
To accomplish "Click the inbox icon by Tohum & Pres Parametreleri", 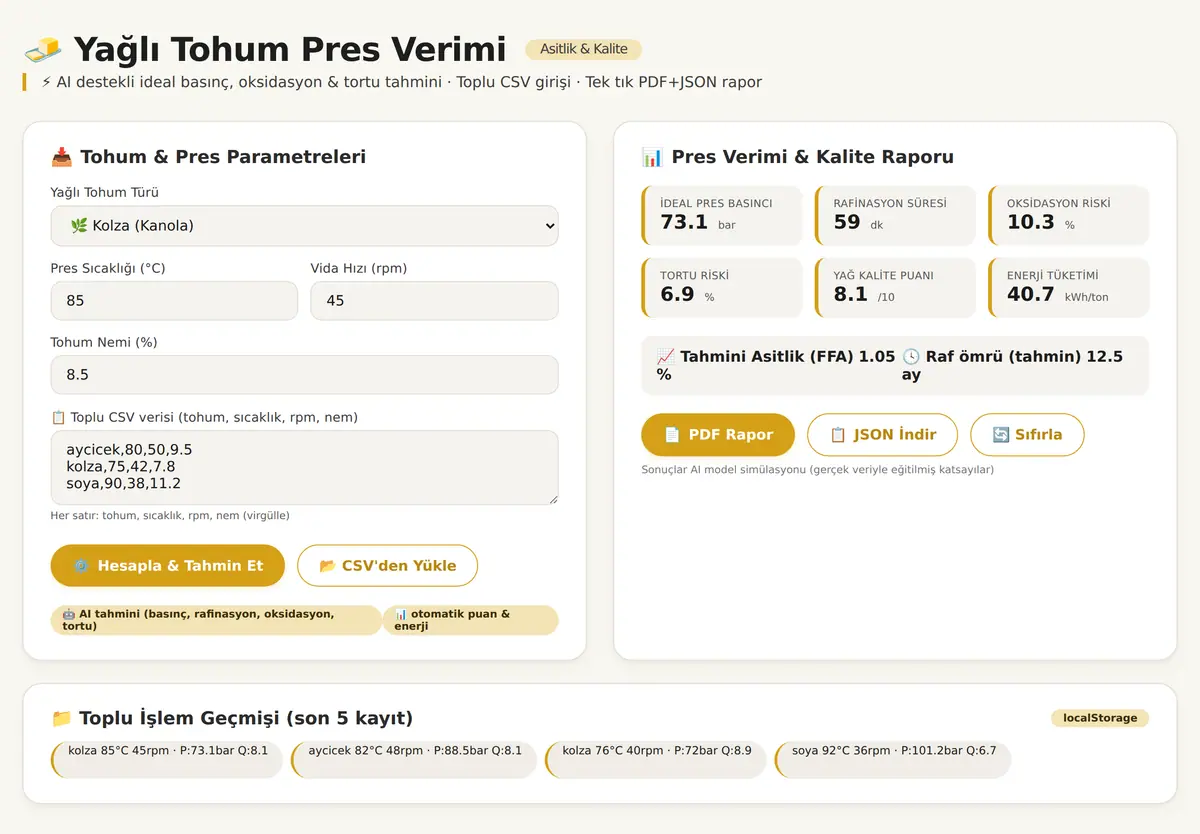I will [x=62, y=157].
